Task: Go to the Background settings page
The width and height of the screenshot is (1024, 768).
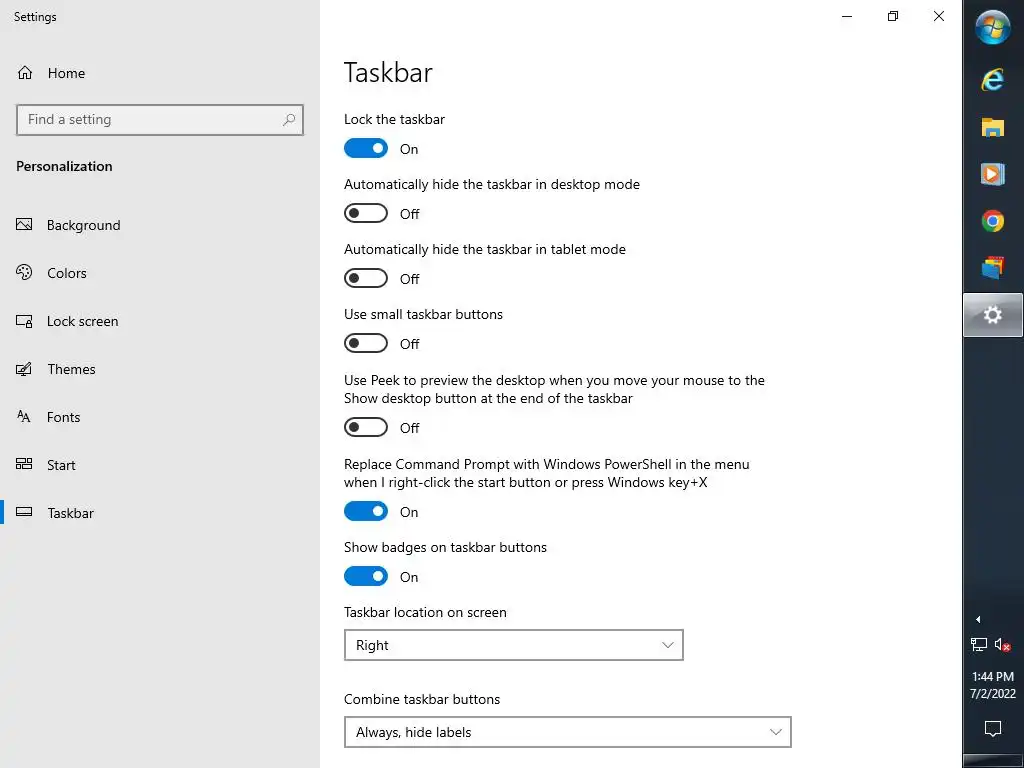Action: [x=83, y=225]
